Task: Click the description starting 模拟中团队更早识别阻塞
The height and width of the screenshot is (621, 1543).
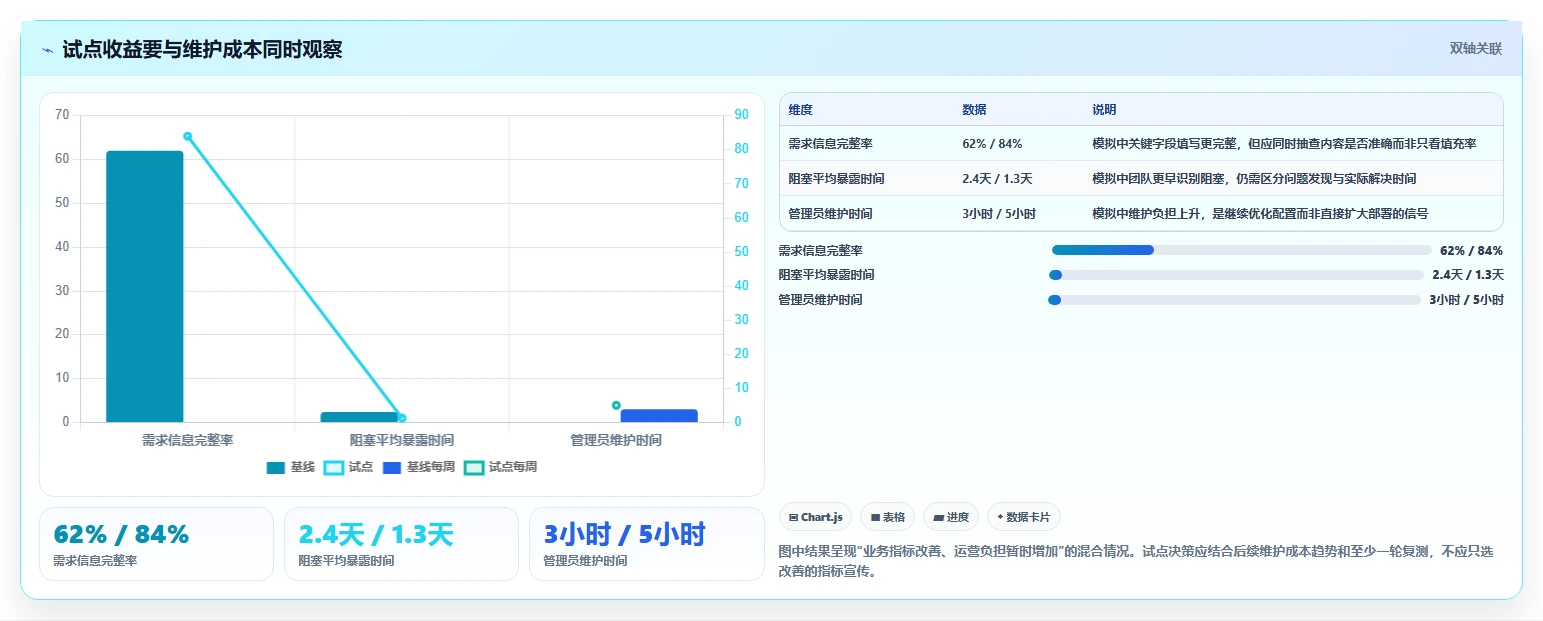Action: click(x=1254, y=179)
